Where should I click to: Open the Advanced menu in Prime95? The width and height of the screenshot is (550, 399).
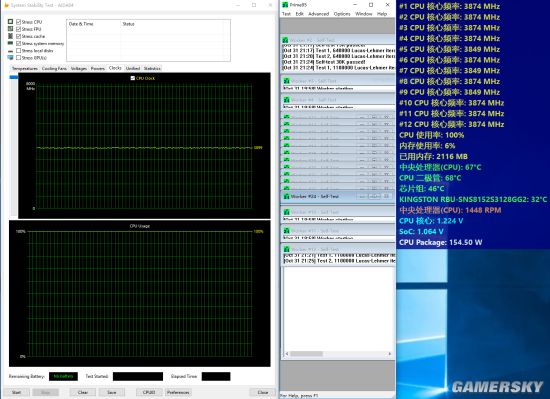point(318,14)
